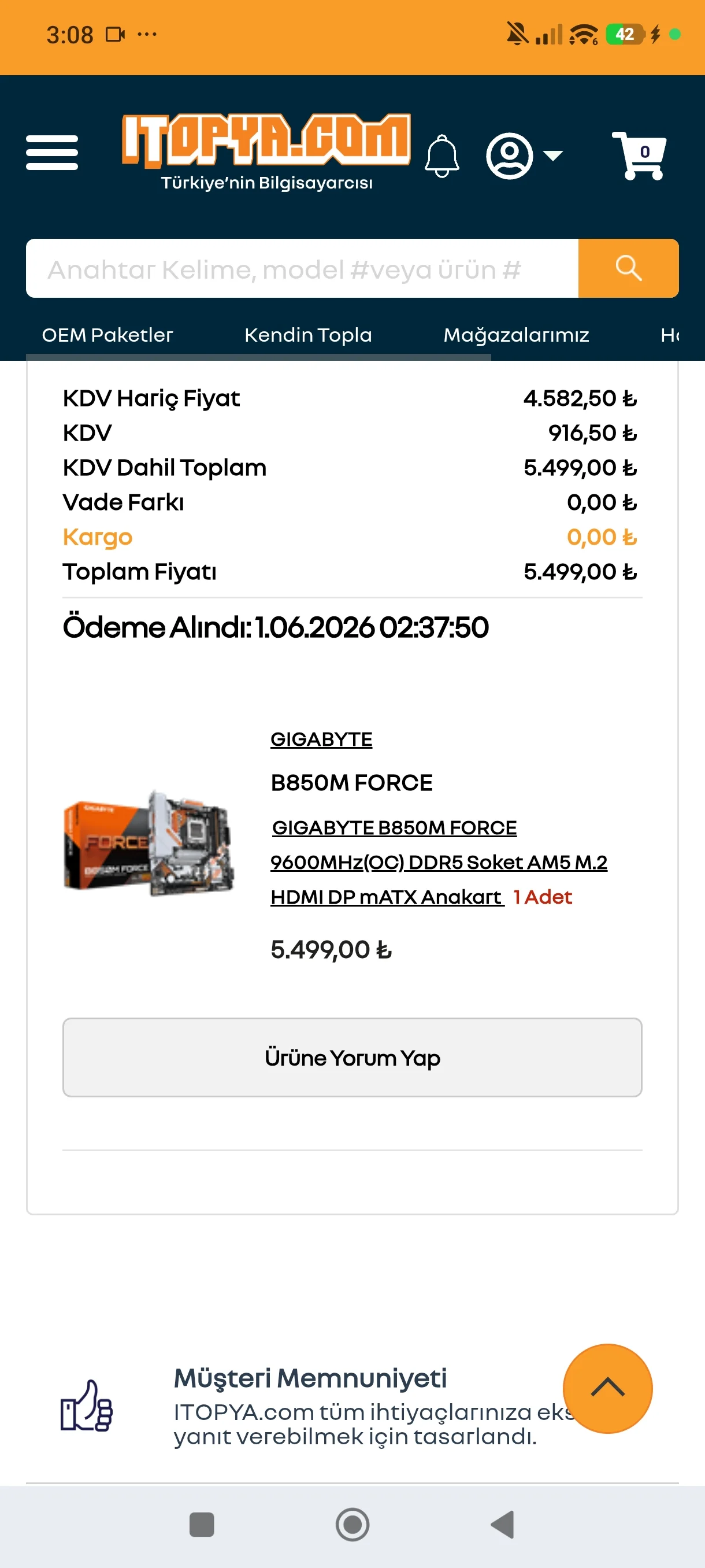
Task: Open the user account icon
Action: [509, 156]
